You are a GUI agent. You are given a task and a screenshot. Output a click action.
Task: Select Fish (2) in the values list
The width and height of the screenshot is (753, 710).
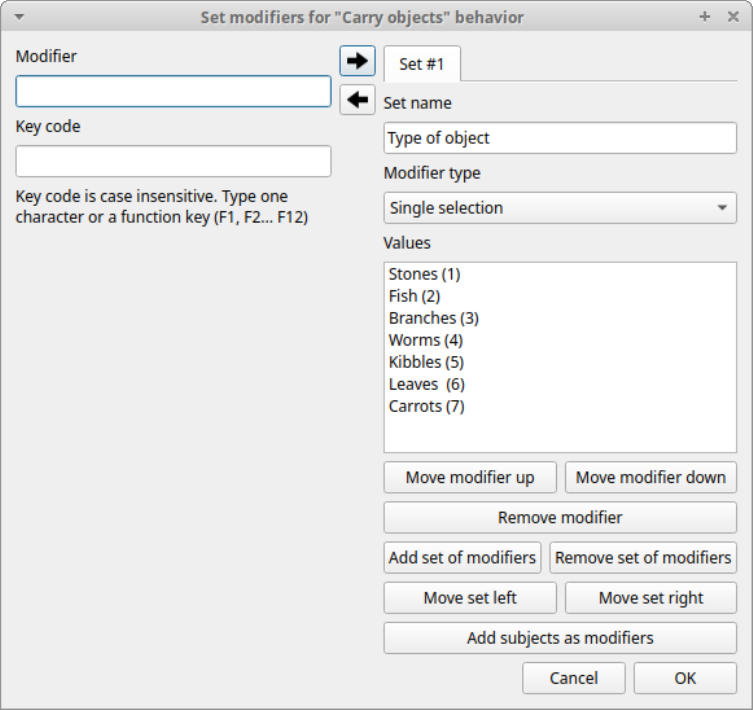(414, 296)
